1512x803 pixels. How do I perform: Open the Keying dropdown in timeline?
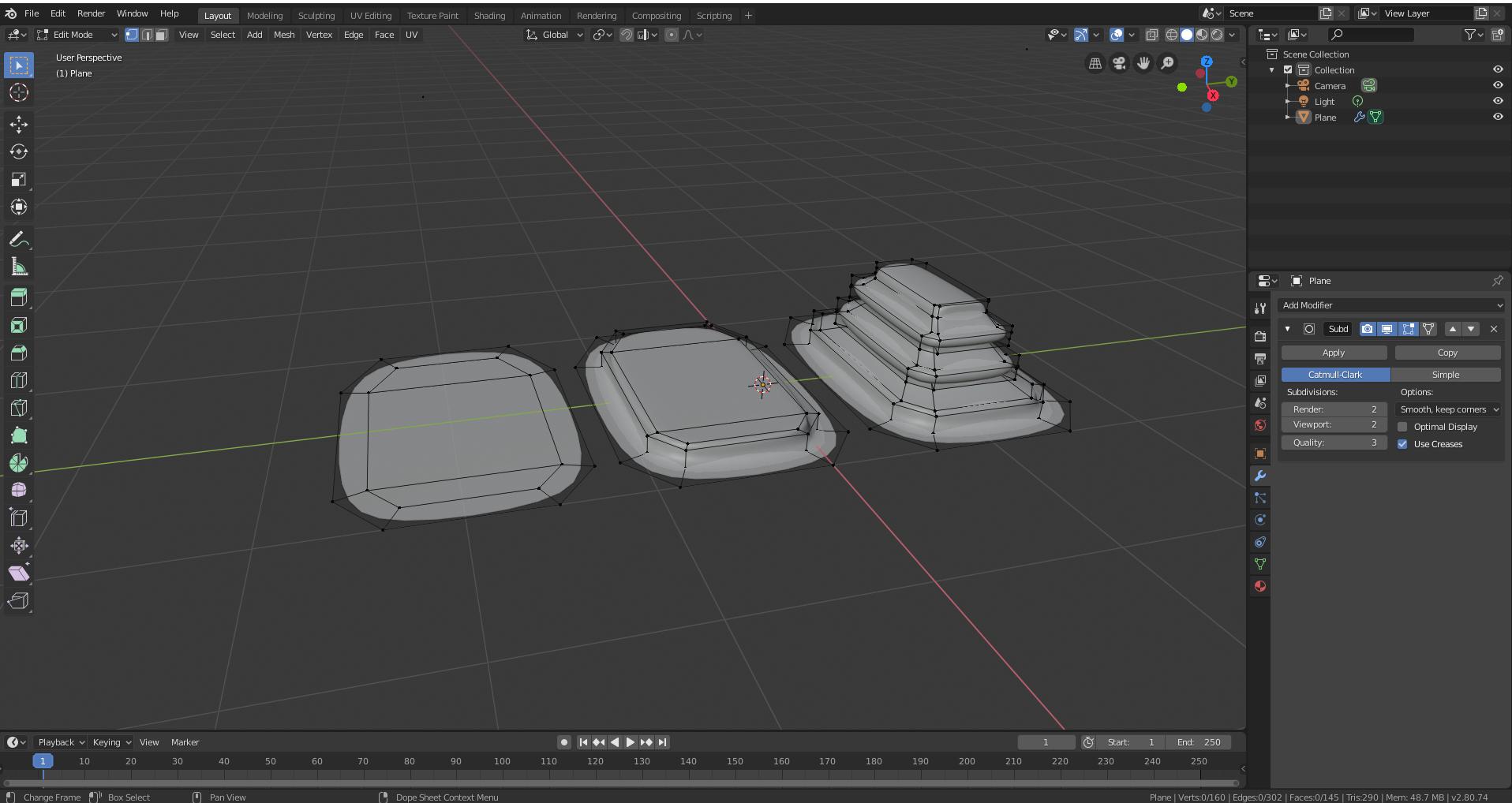(x=111, y=742)
